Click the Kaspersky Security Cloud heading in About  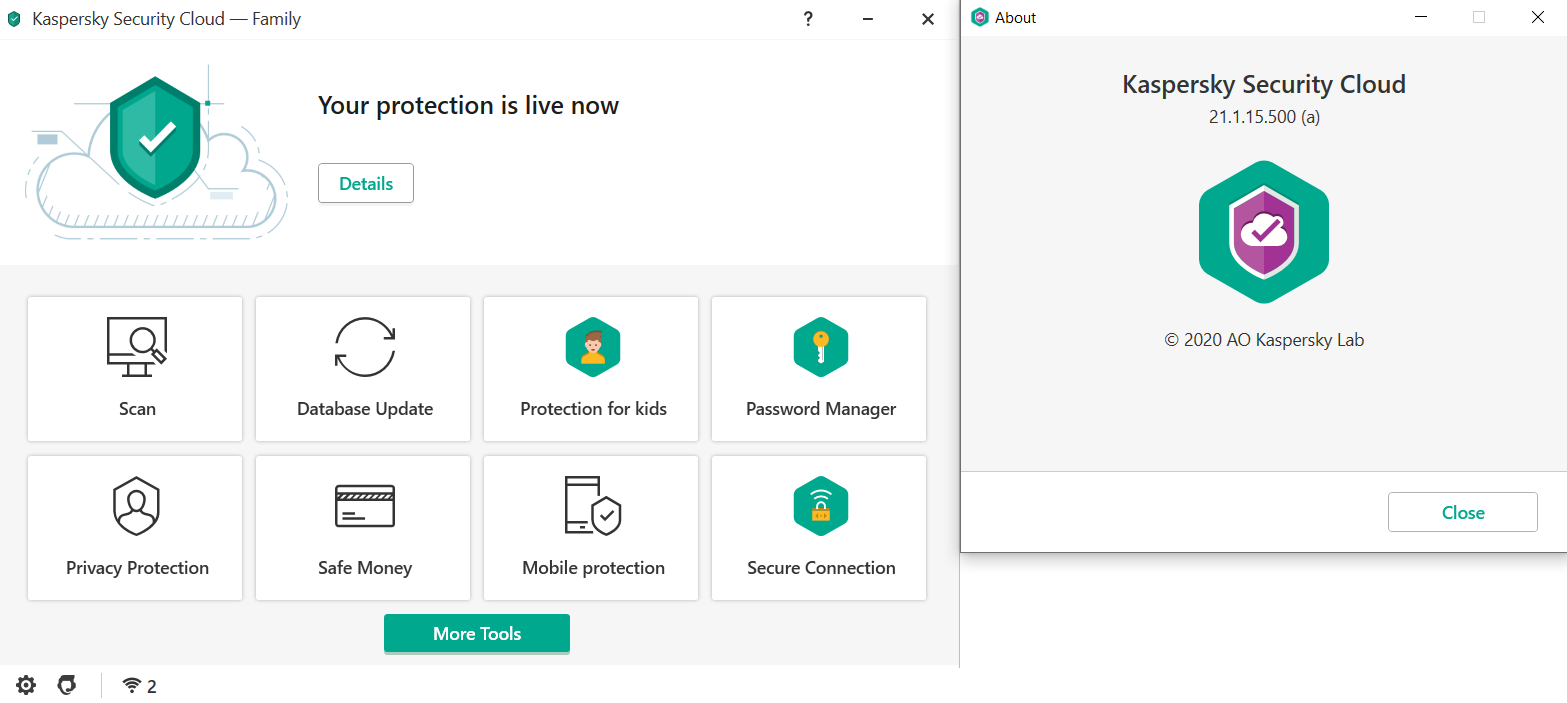pyautogui.click(x=1264, y=84)
